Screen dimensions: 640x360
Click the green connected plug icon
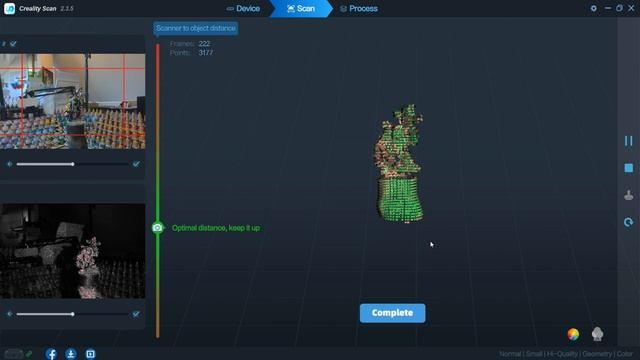pos(29,354)
